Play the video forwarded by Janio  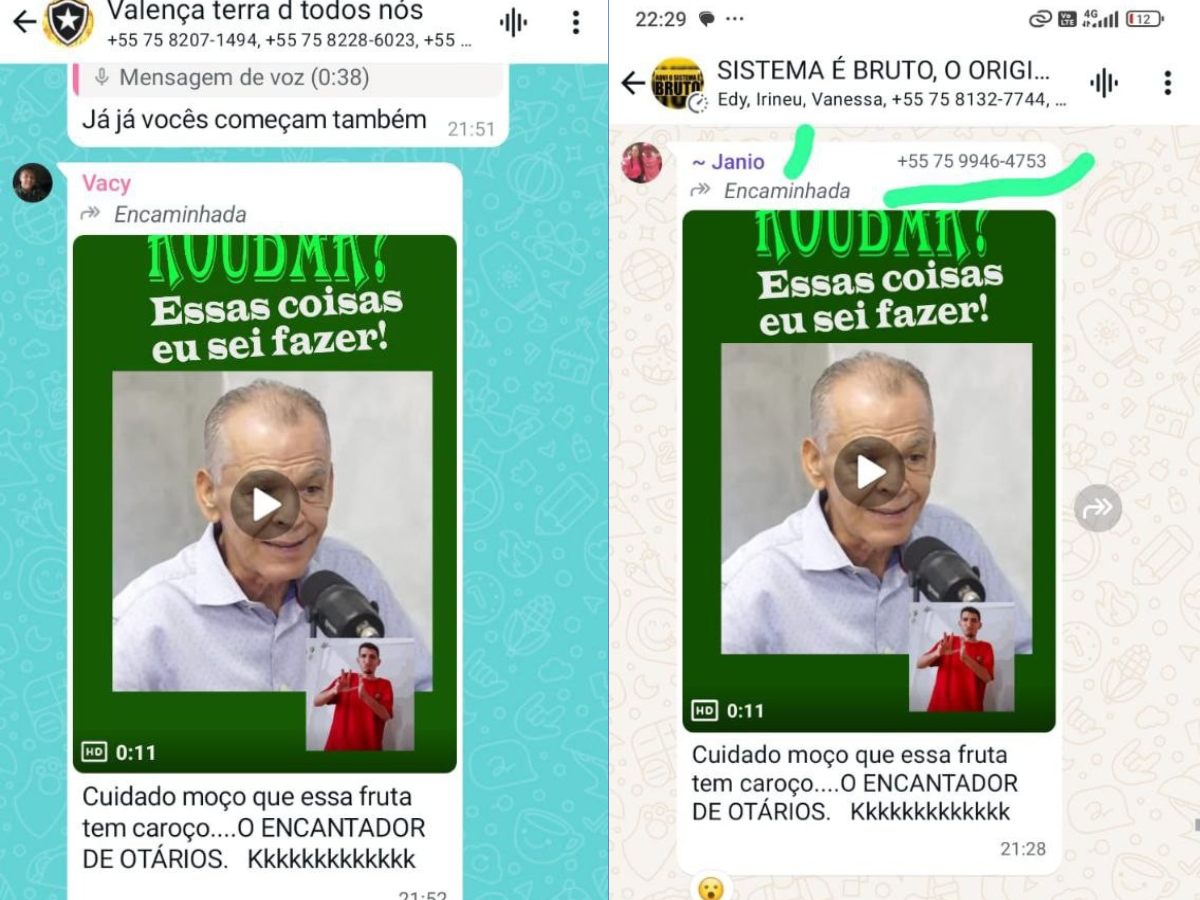(869, 471)
